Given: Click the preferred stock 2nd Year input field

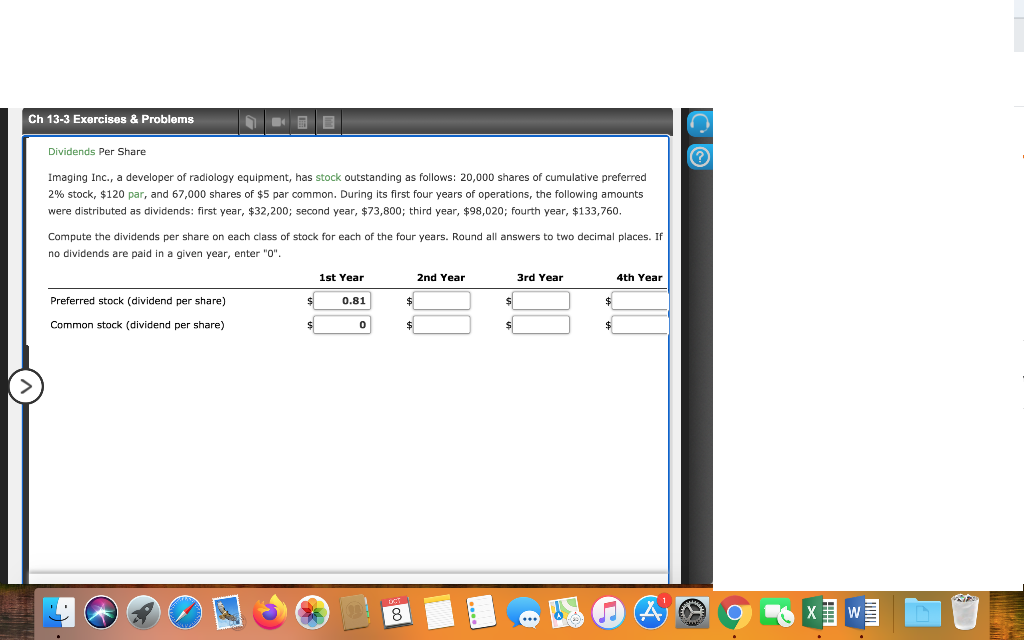Looking at the screenshot, I should (441, 300).
